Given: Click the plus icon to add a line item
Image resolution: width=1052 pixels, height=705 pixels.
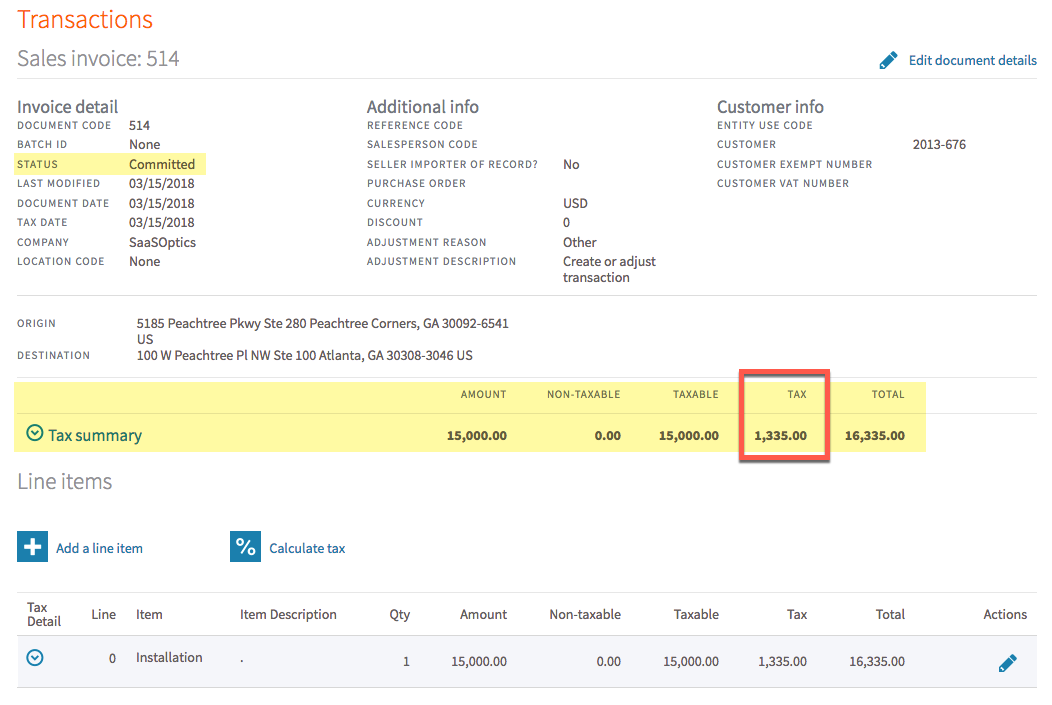Looking at the screenshot, I should tap(32, 547).
